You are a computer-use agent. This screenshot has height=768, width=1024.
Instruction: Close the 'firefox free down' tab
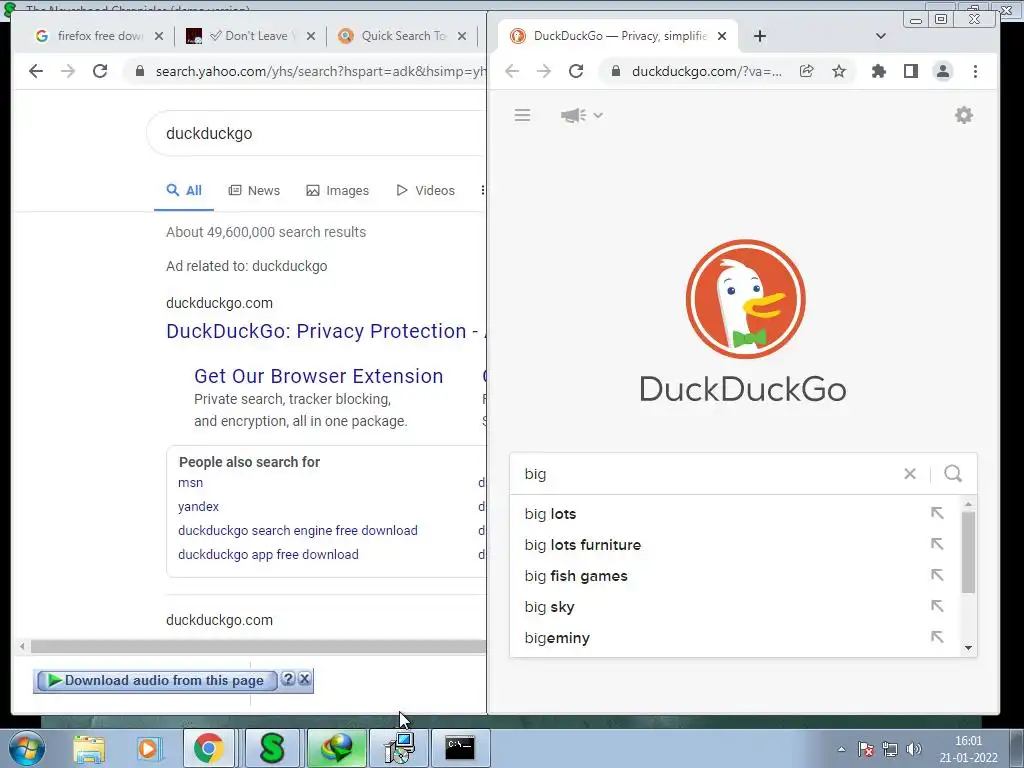(159, 36)
